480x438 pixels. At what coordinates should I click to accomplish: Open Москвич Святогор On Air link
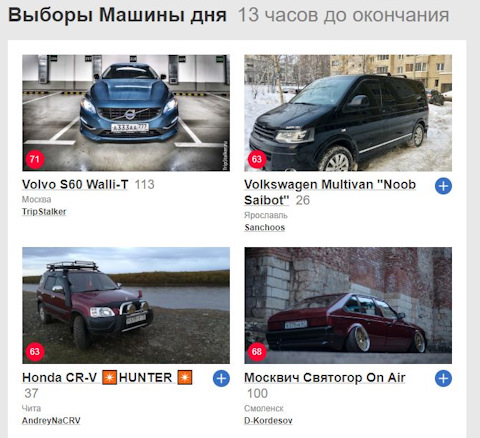(x=325, y=378)
